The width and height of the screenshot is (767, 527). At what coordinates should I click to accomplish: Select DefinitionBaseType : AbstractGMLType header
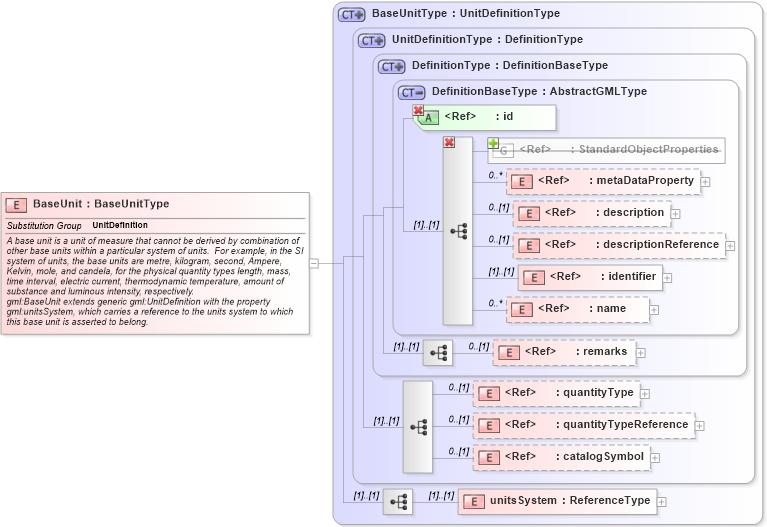pyautogui.click(x=539, y=92)
